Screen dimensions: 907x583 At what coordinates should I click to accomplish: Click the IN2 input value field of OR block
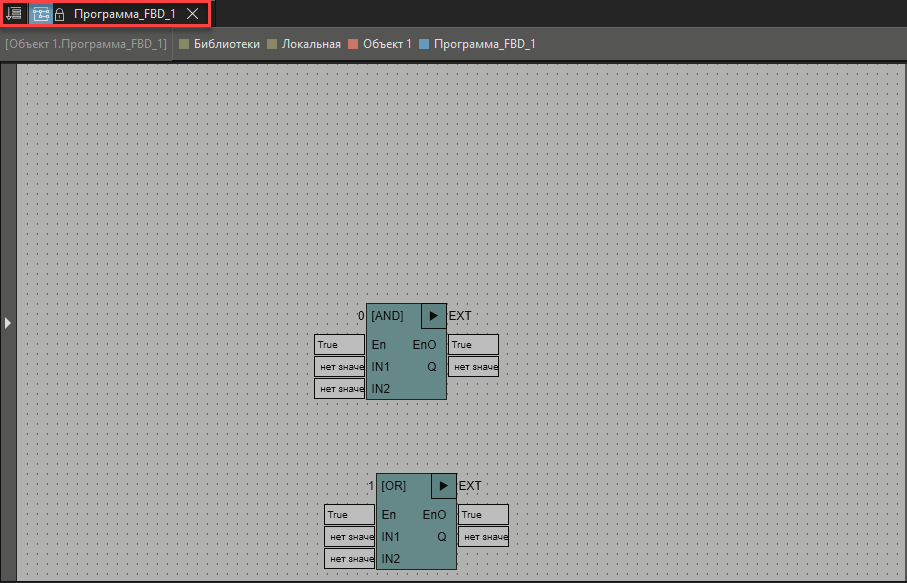349,559
